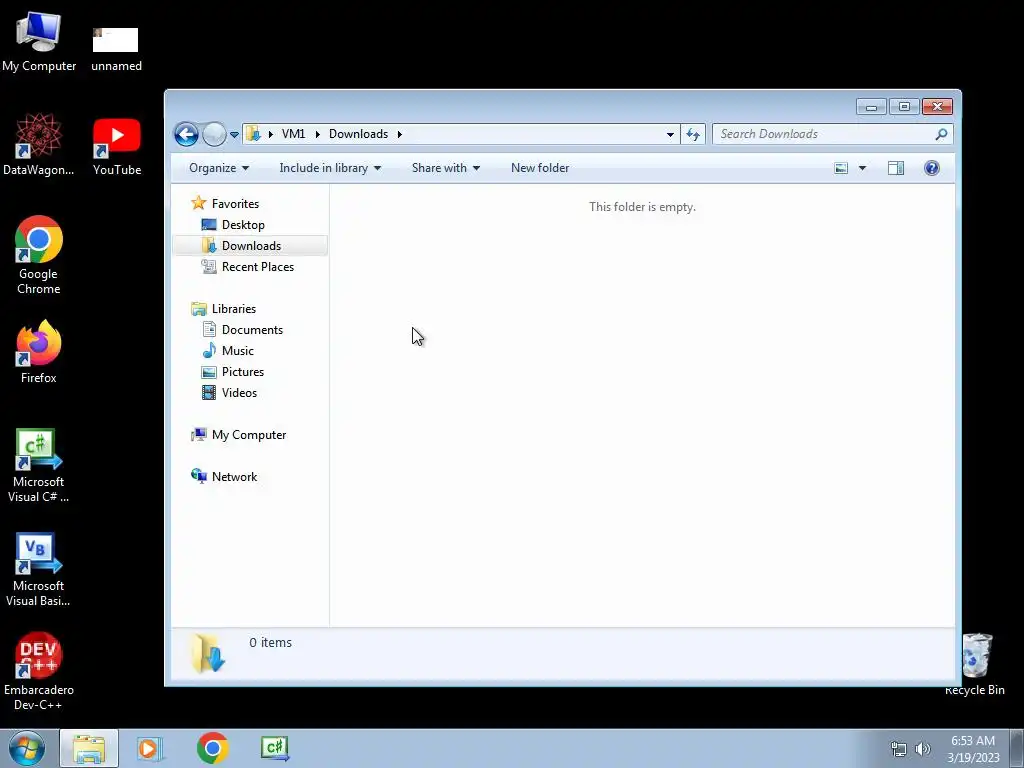
Task: Maximize the Downloads Explorer window
Action: [x=904, y=106]
